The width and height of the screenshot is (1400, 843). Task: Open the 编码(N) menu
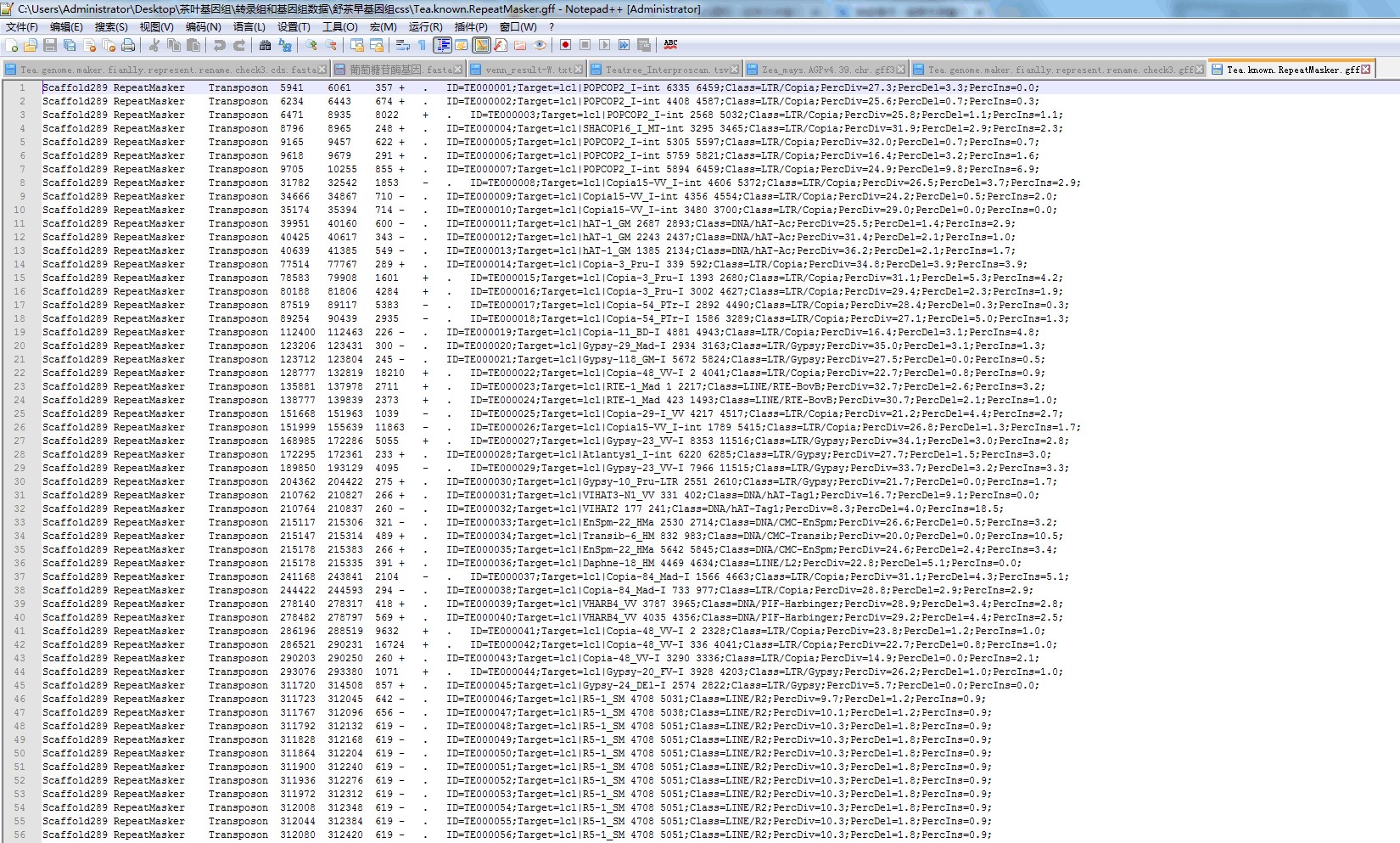(x=203, y=27)
